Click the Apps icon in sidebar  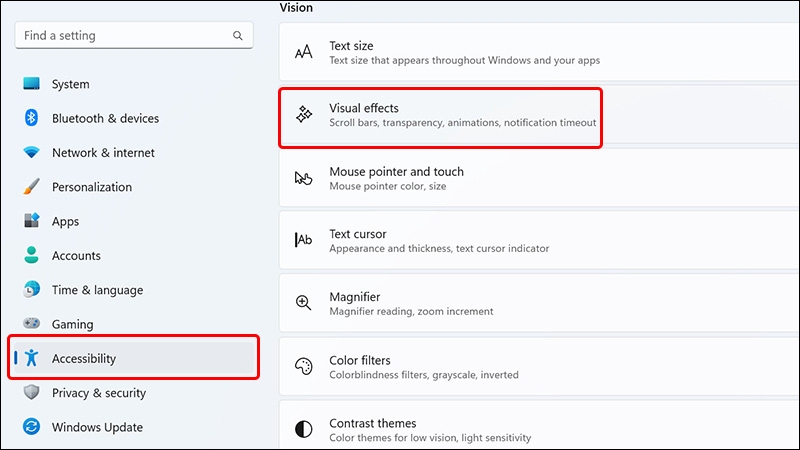(32, 221)
